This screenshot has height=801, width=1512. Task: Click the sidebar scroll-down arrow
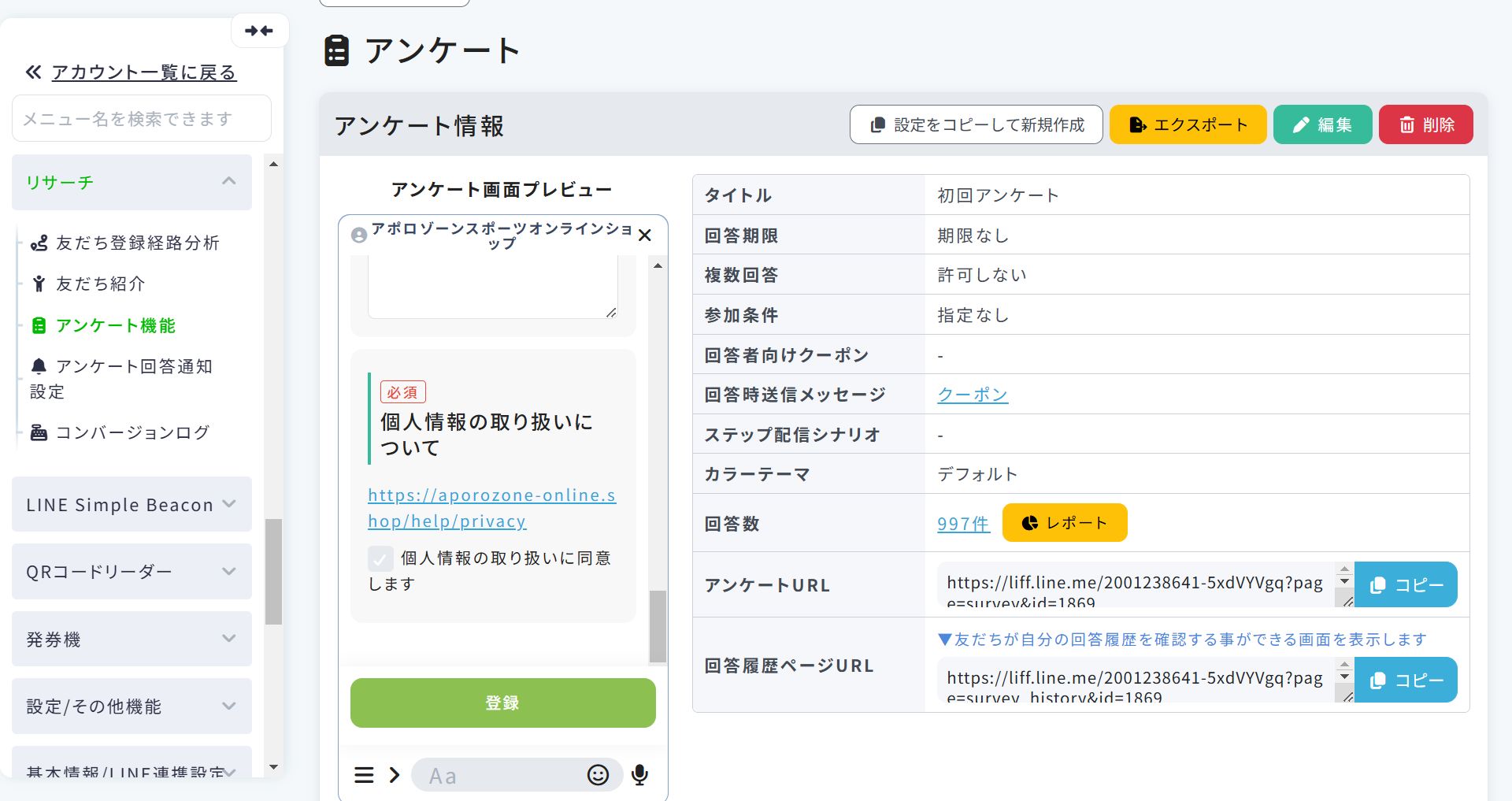(x=273, y=767)
